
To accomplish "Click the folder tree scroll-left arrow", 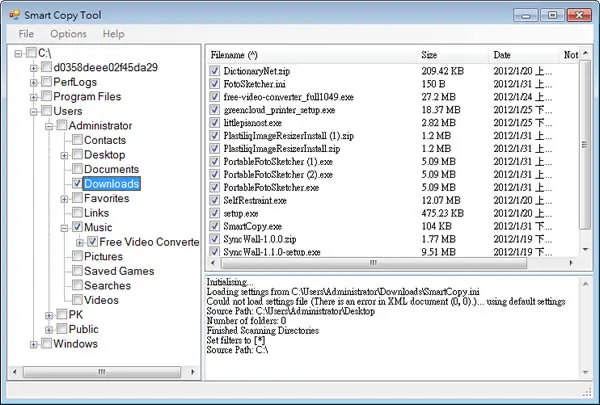I will pos(15,372).
